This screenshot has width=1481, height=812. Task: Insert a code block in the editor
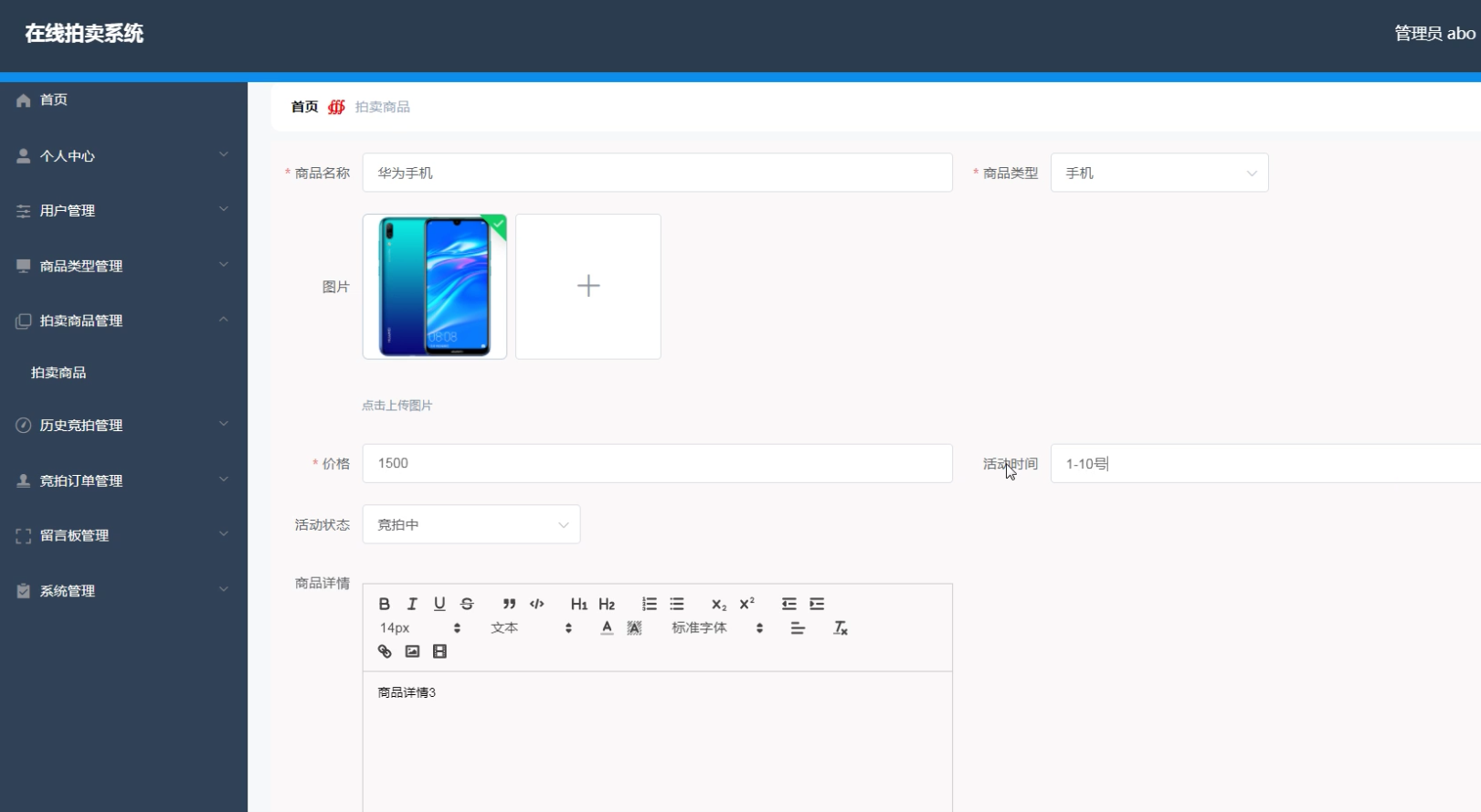pyautogui.click(x=537, y=604)
